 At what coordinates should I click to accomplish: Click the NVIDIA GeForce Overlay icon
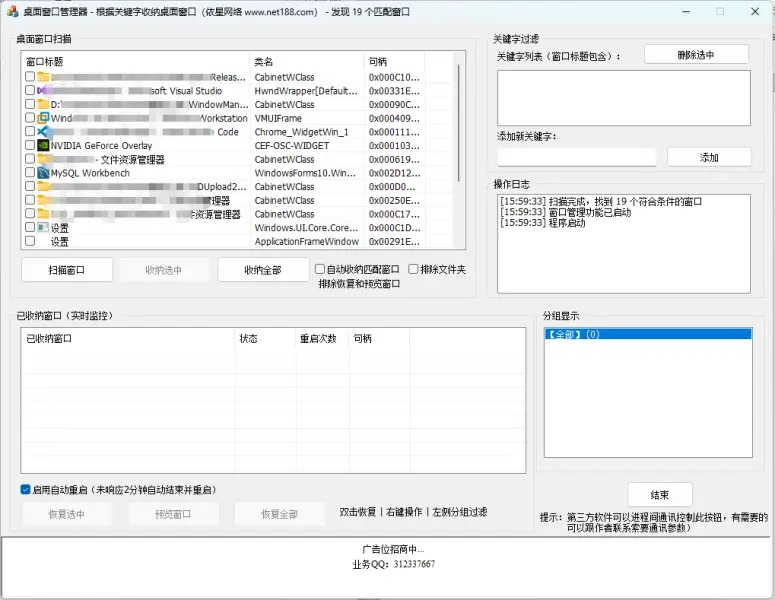43,146
